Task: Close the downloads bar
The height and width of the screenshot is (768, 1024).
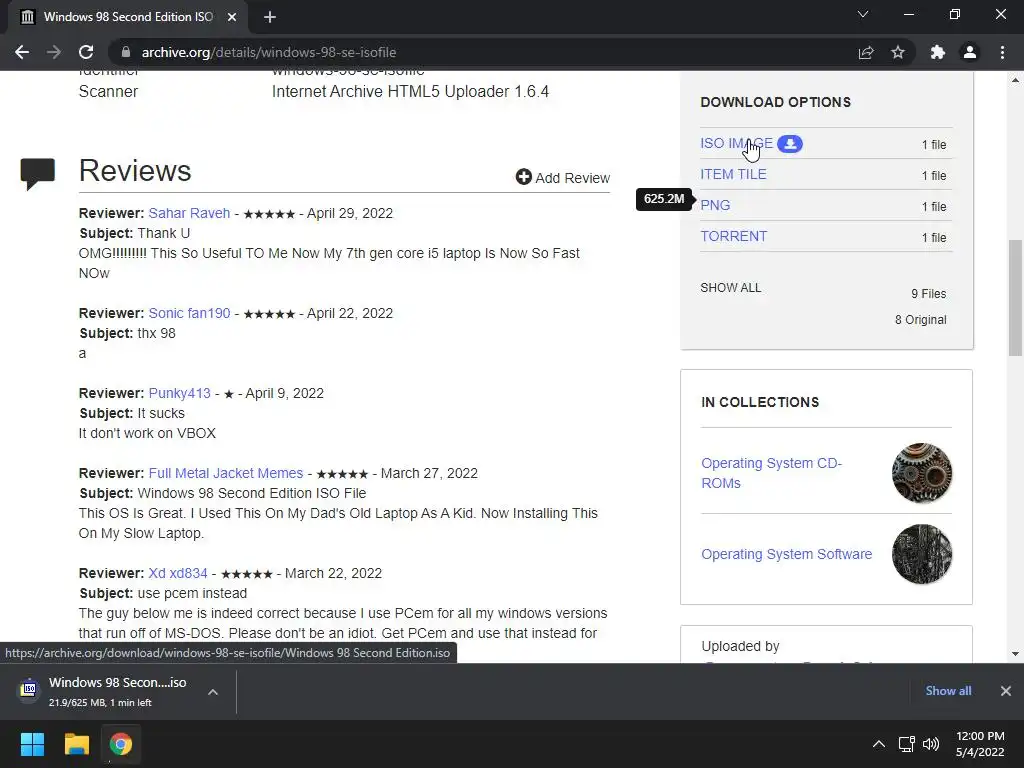Action: pos(1006,690)
